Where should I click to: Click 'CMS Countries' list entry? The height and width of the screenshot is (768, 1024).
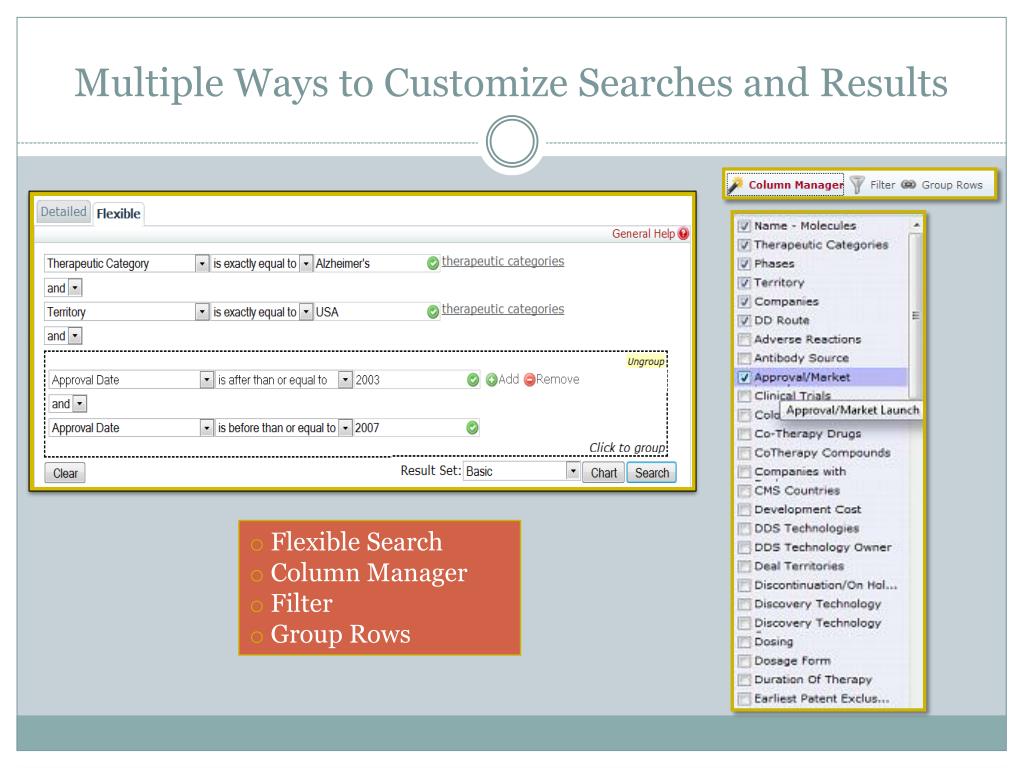click(797, 490)
